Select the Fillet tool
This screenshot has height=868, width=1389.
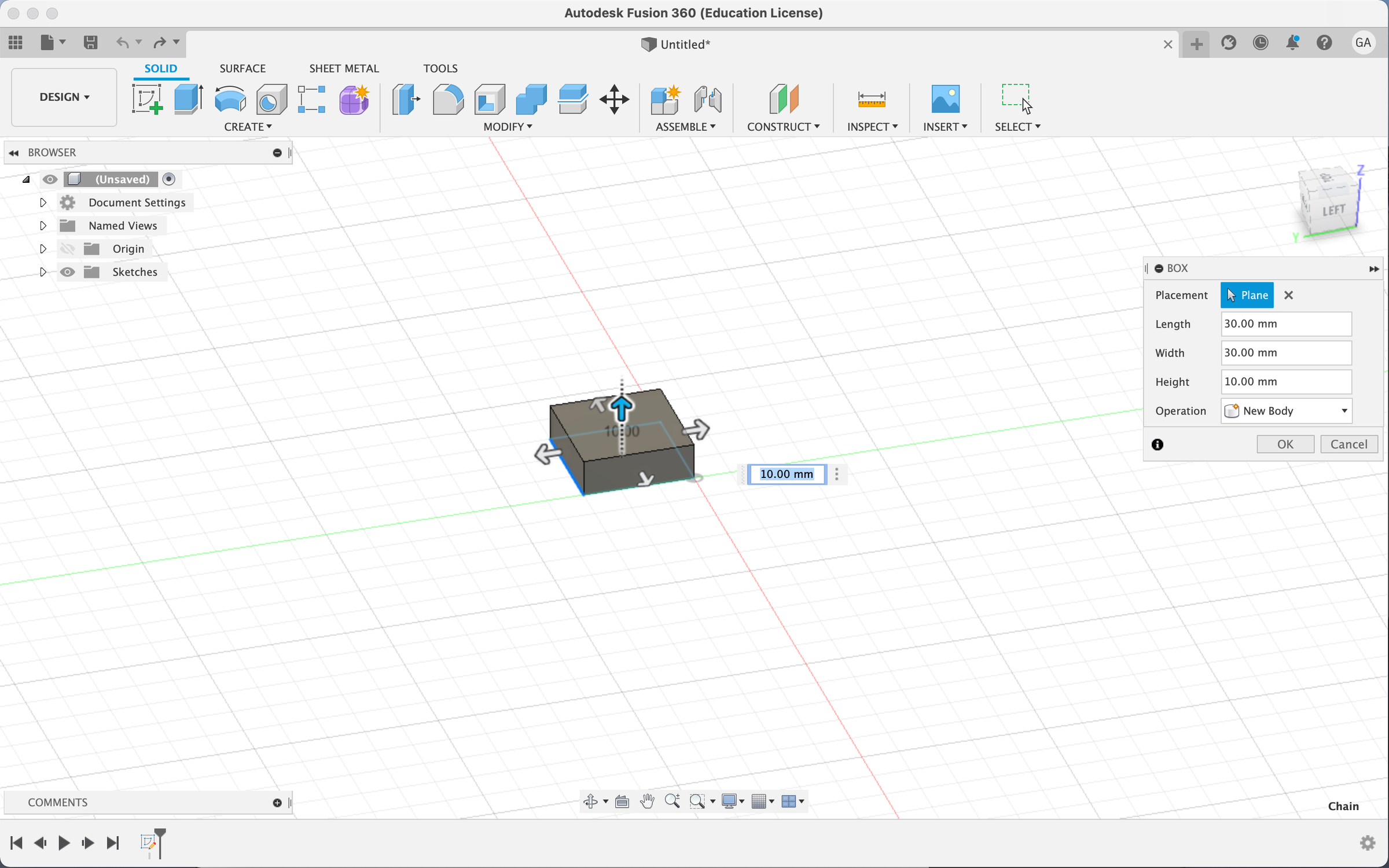[x=448, y=99]
